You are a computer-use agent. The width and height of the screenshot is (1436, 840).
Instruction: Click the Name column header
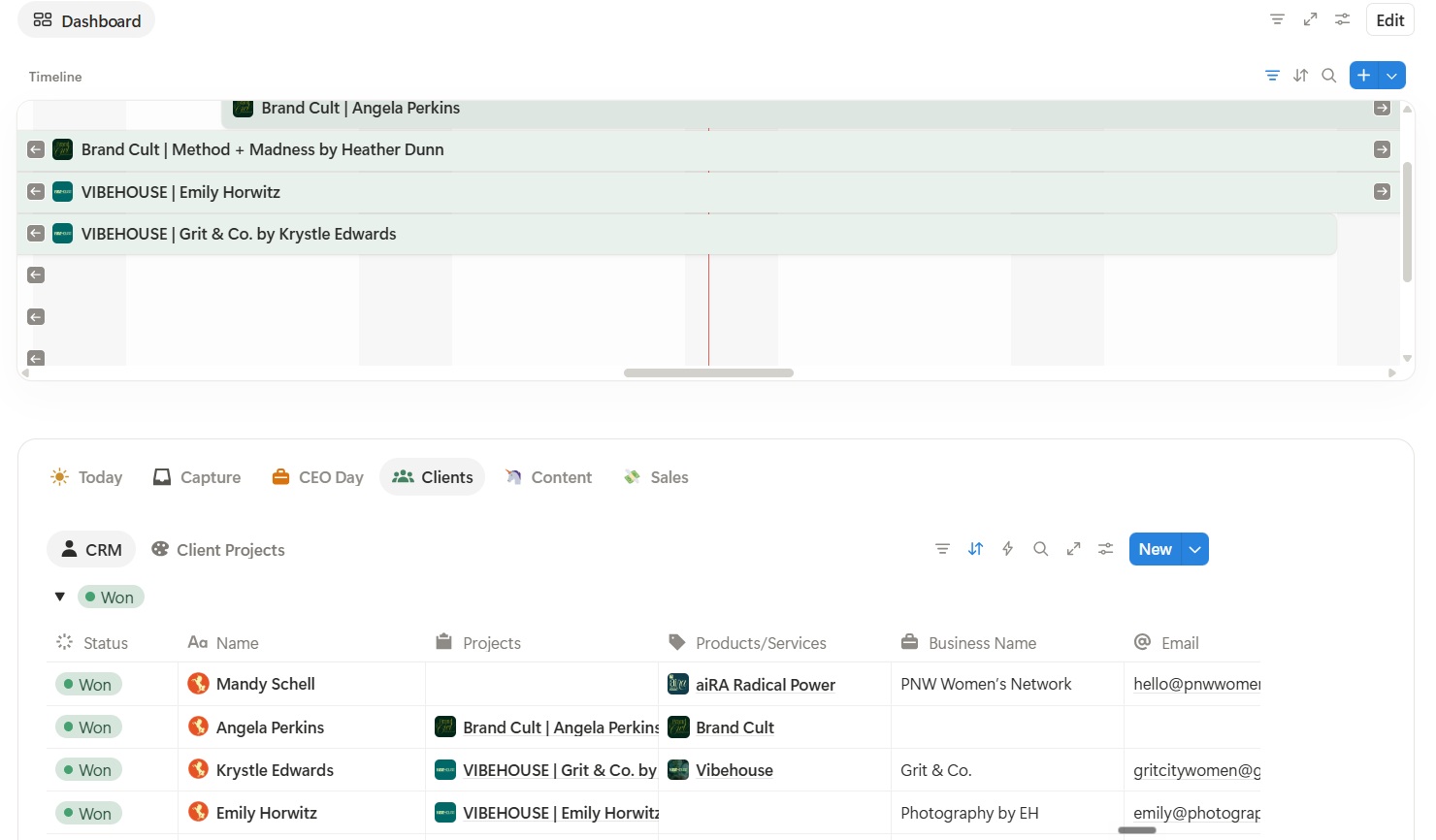302,643
